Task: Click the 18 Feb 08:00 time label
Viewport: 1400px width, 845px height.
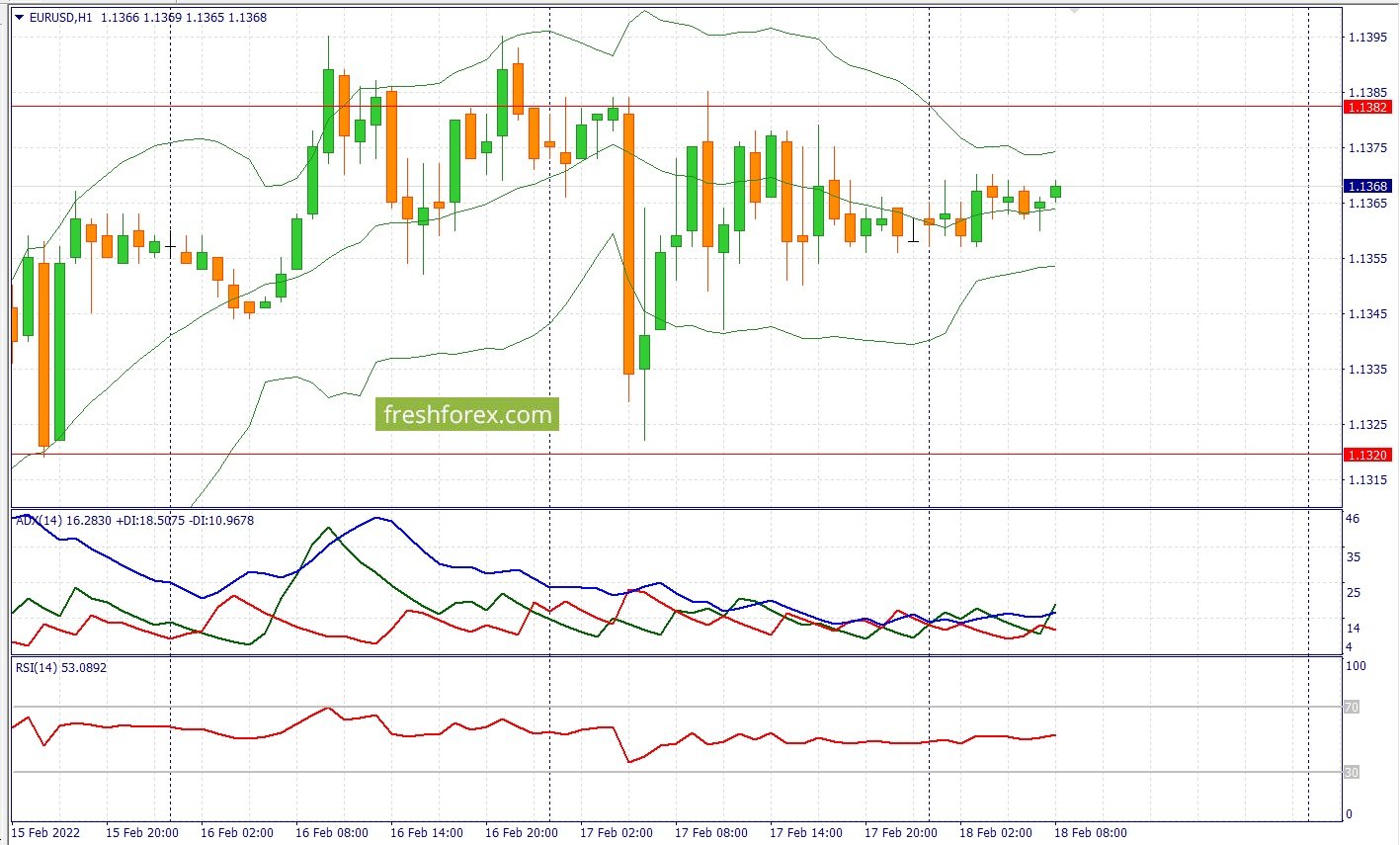Action: tap(1091, 832)
